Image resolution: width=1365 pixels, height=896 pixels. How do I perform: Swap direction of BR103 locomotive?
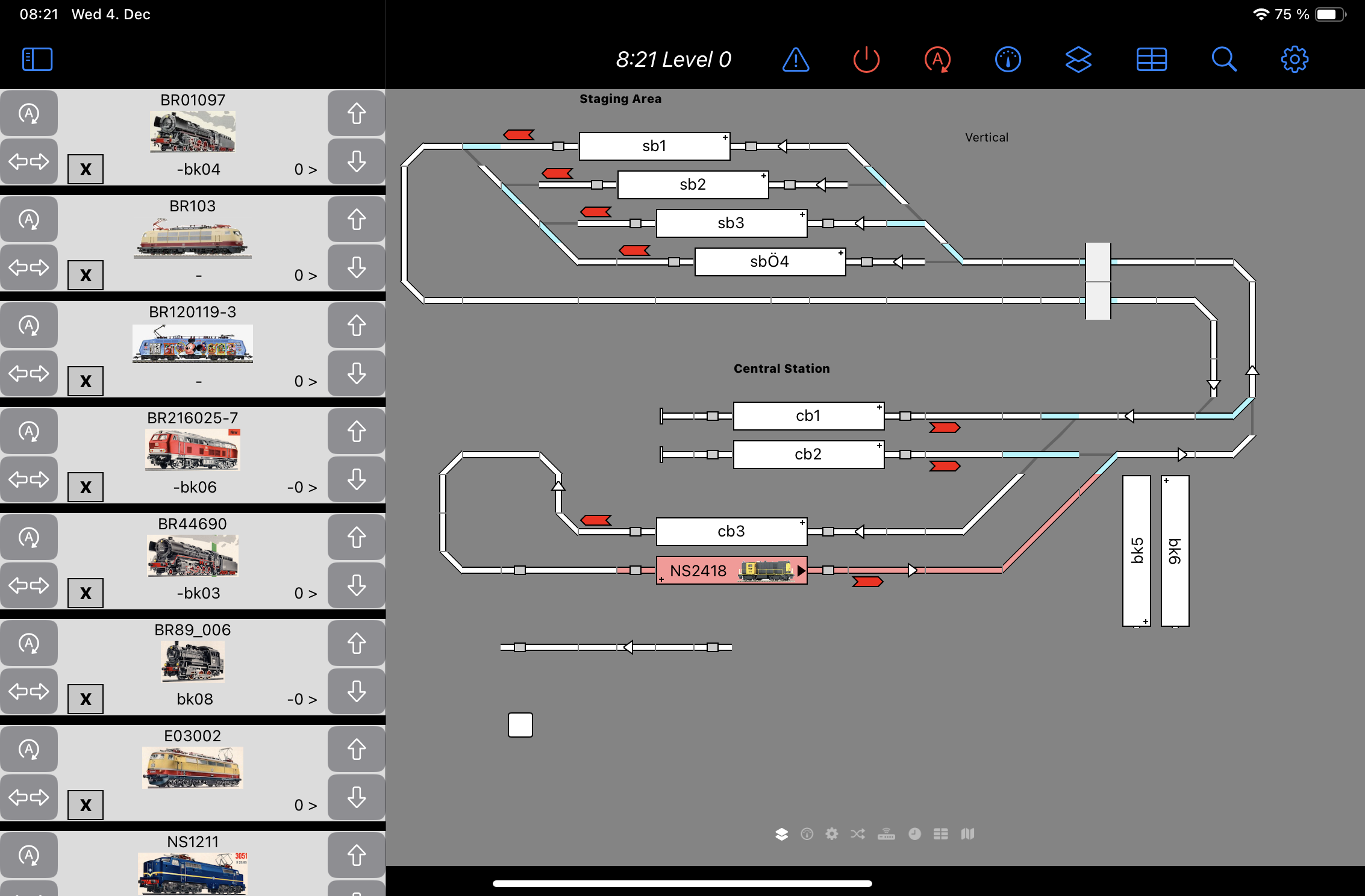29,267
